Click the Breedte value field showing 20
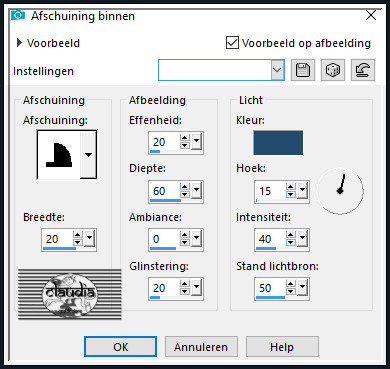Screen dimensions: 390x369 click(x=58, y=239)
